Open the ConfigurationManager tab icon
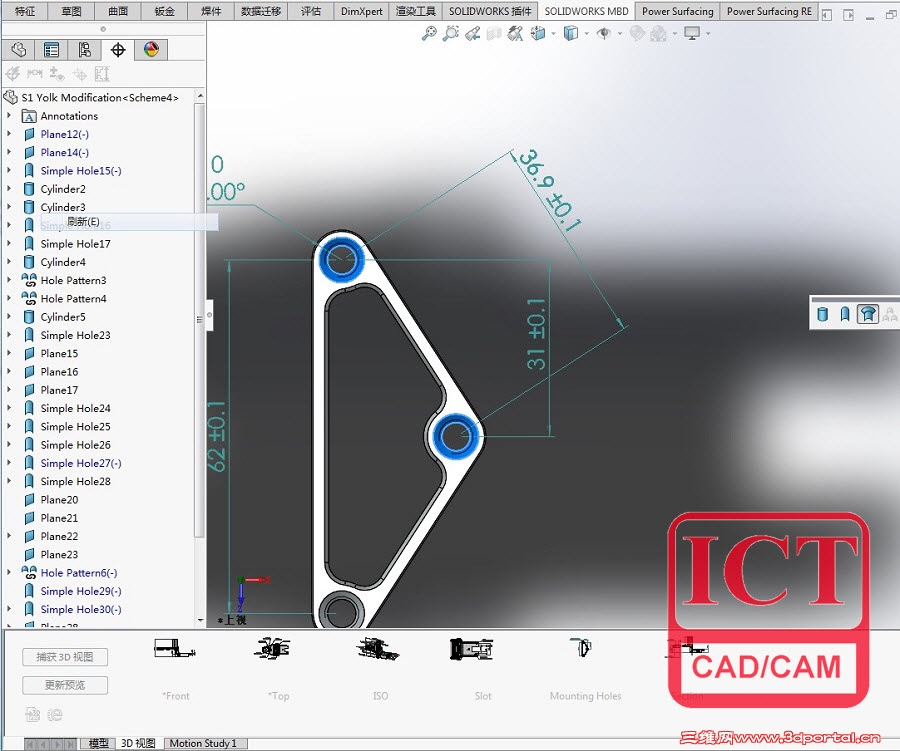900x751 pixels. point(84,50)
